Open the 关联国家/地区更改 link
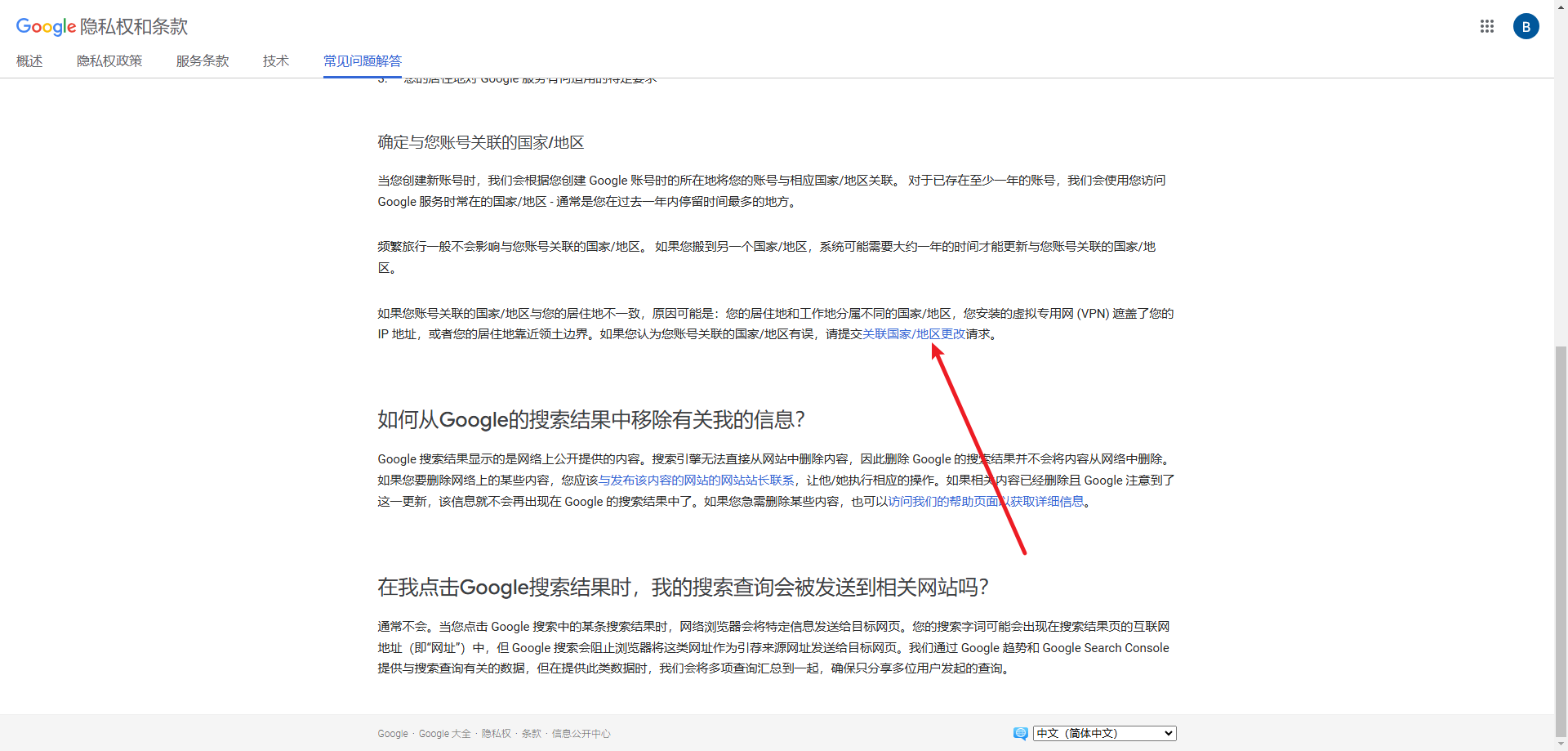This screenshot has height=751, width=1568. pos(914,334)
